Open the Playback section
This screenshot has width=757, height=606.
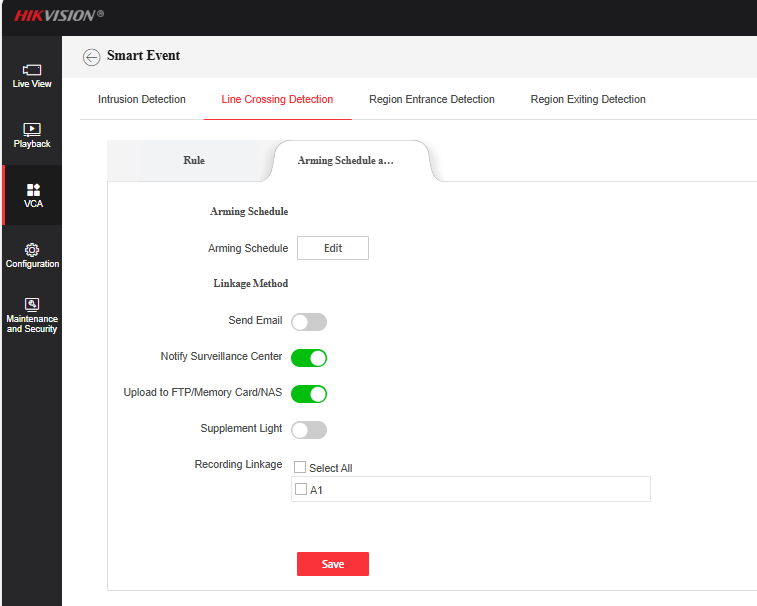click(x=31, y=135)
